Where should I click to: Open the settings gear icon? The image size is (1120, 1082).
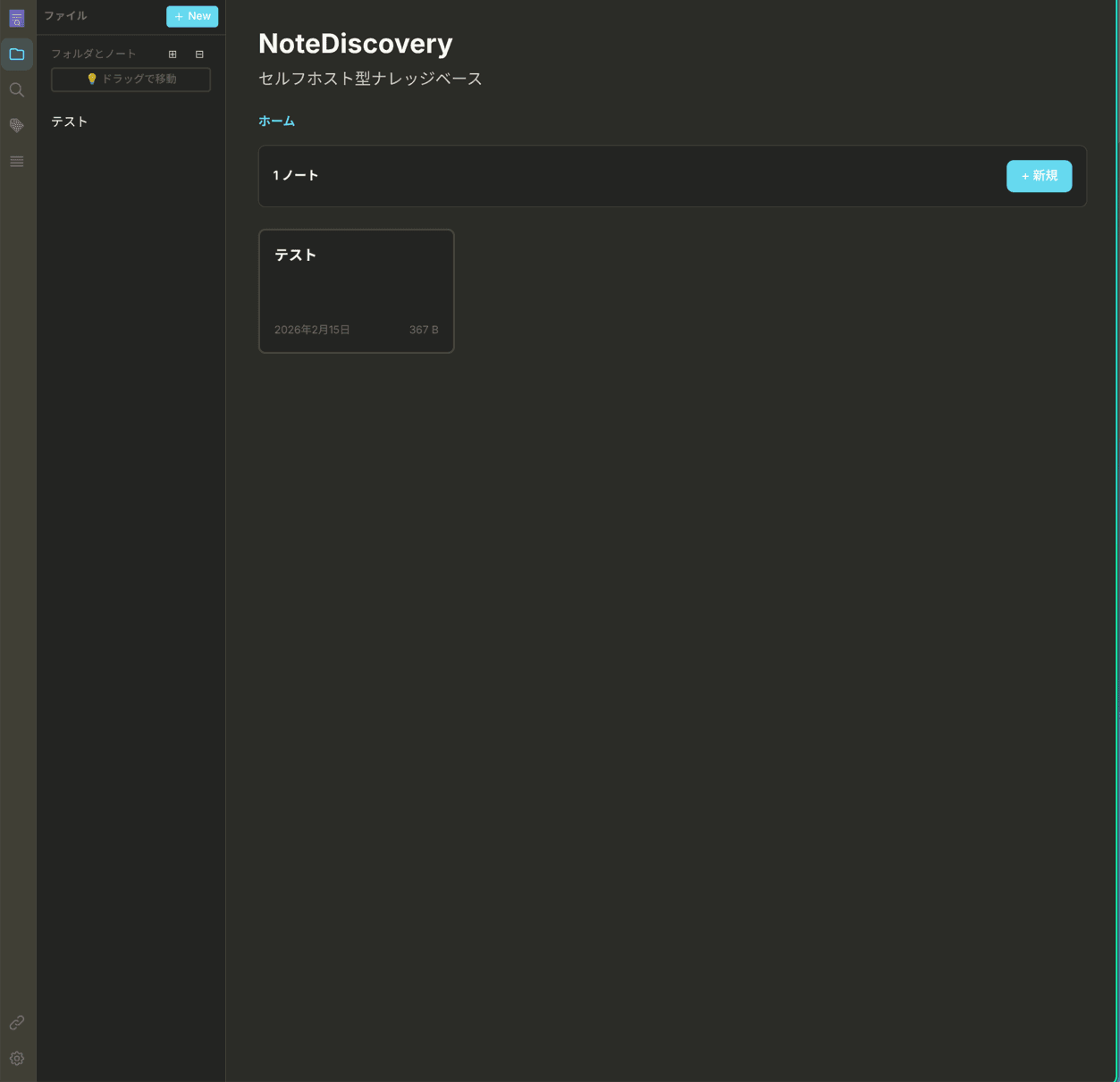pos(16,1058)
